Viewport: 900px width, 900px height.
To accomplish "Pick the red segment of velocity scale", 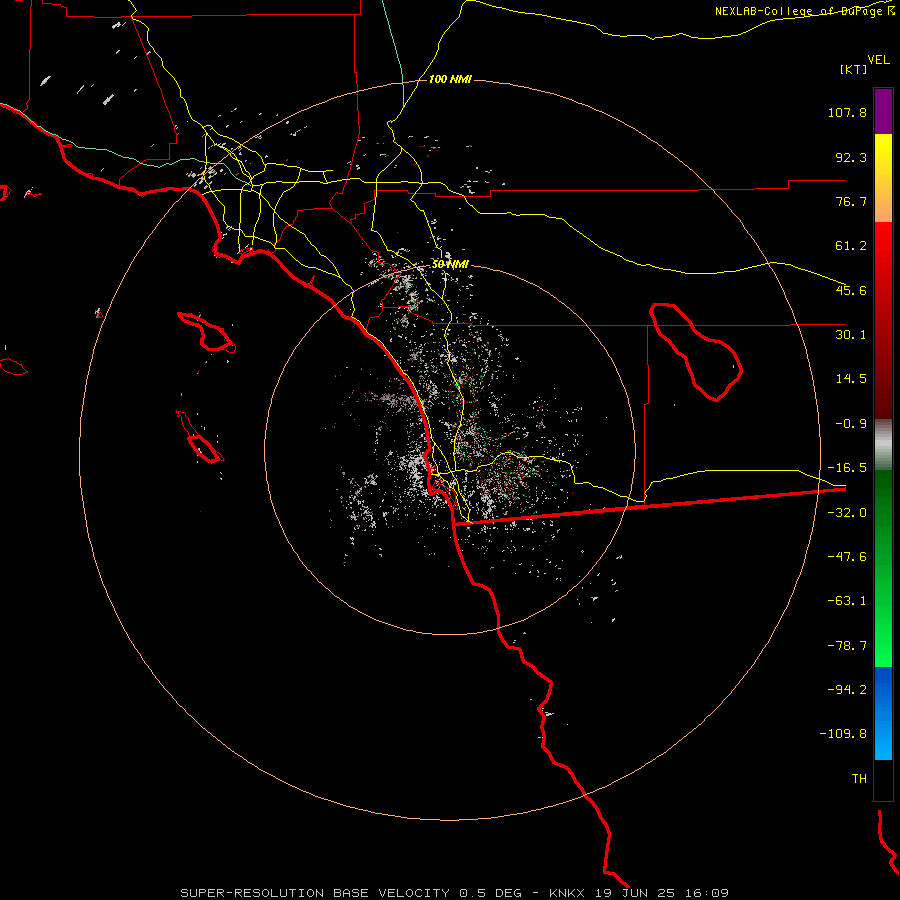I will click(x=883, y=320).
